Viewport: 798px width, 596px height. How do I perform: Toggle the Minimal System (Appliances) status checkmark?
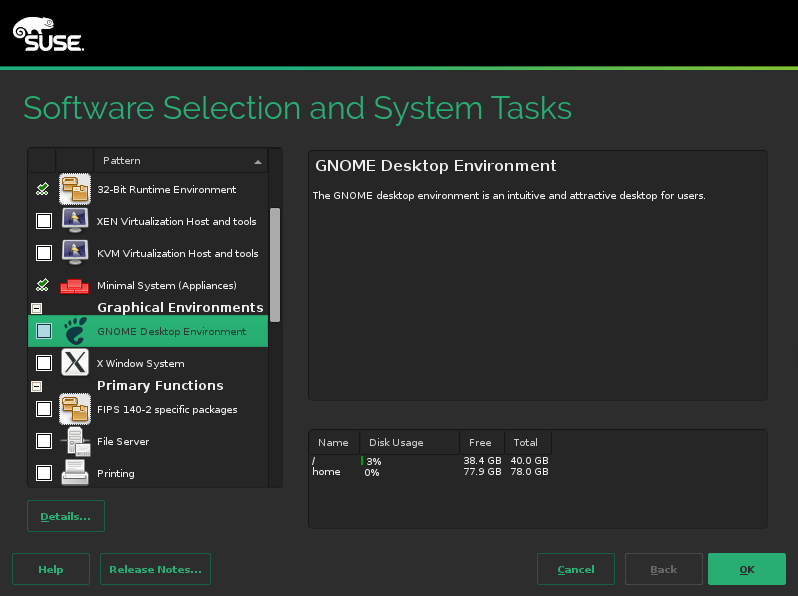click(x=43, y=285)
